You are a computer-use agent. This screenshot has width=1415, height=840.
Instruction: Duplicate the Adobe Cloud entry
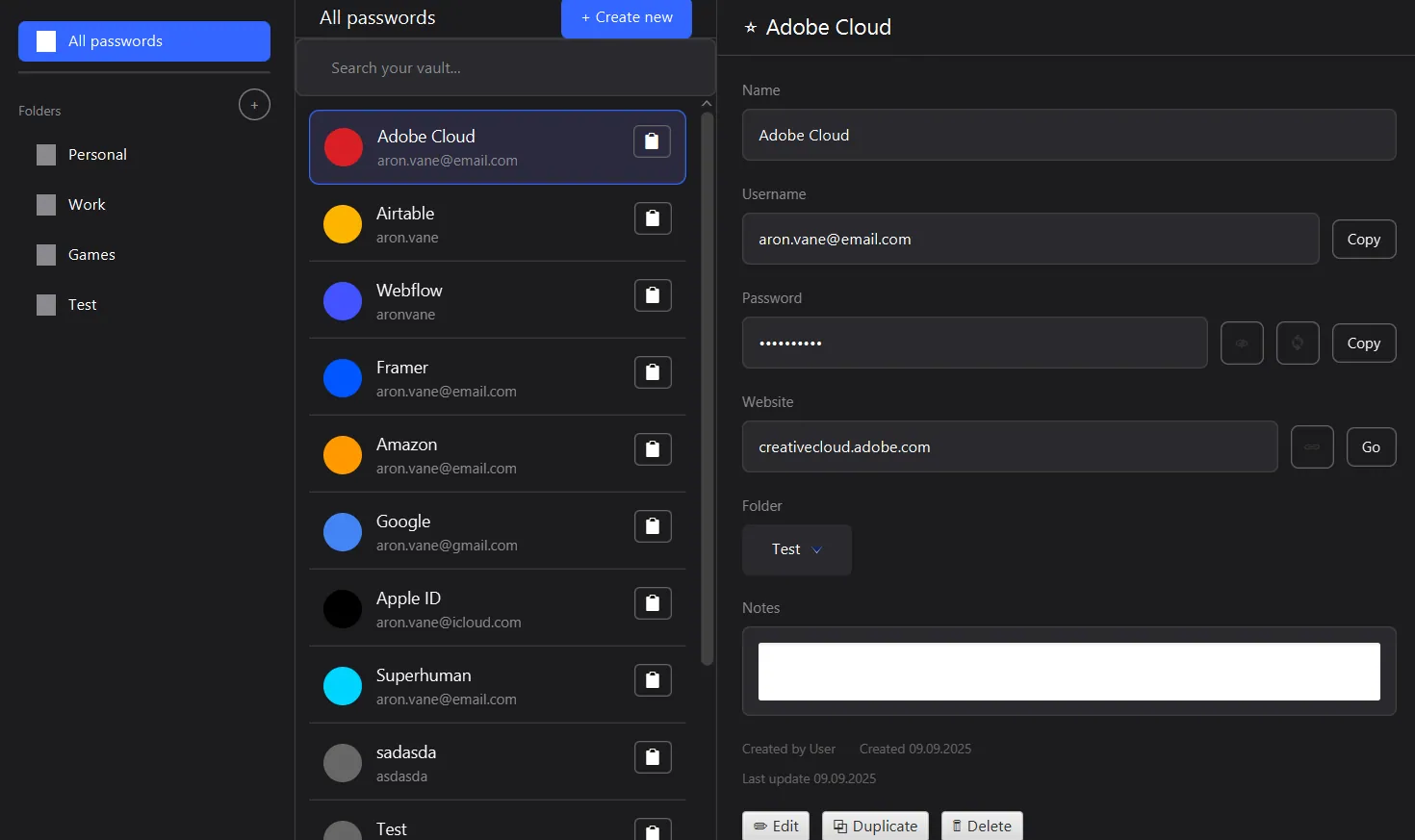[875, 827]
